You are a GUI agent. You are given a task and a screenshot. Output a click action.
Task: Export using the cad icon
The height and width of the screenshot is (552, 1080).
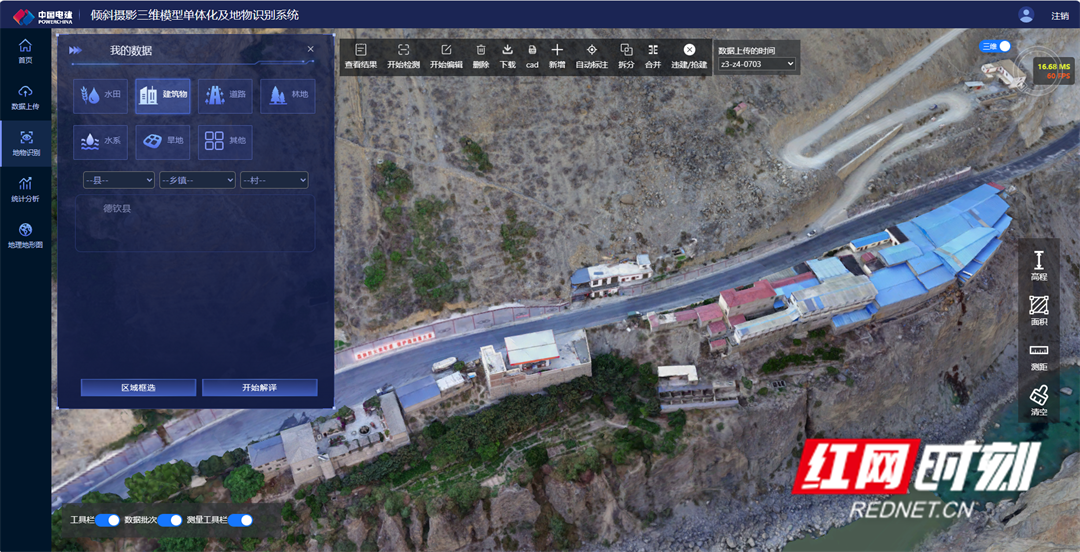pyautogui.click(x=532, y=57)
